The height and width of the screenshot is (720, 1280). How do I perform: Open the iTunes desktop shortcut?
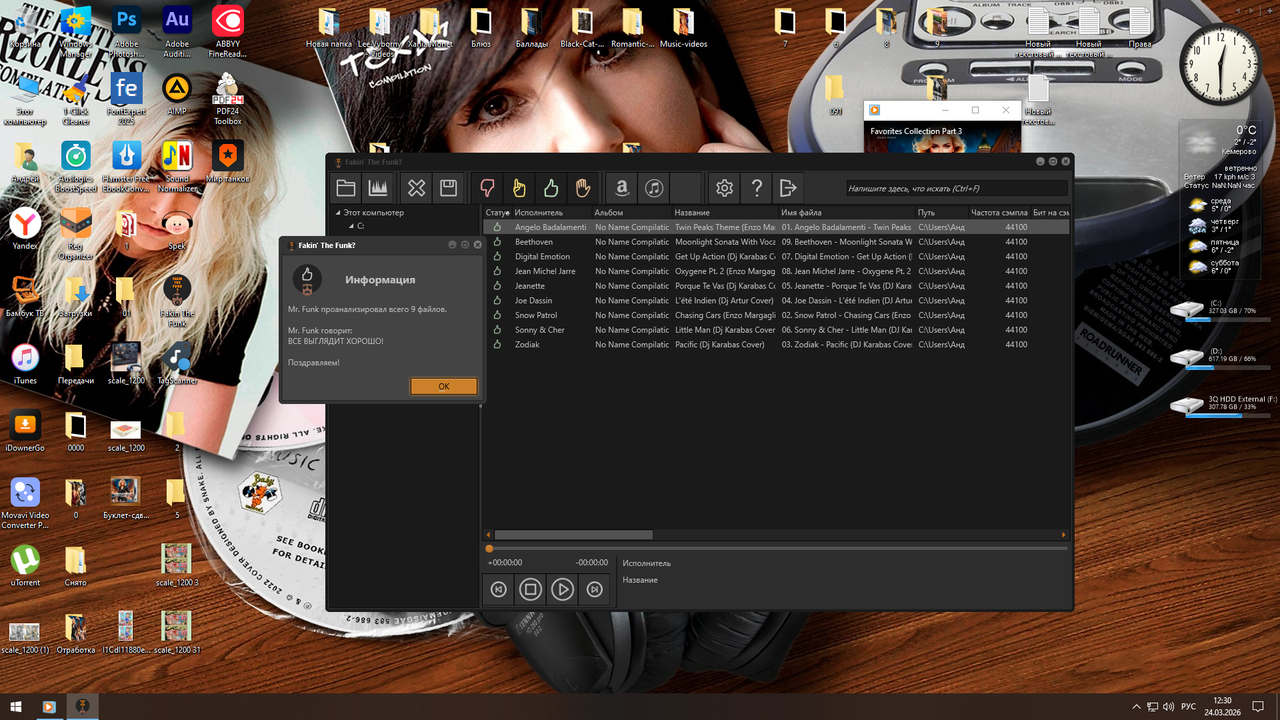pos(25,365)
